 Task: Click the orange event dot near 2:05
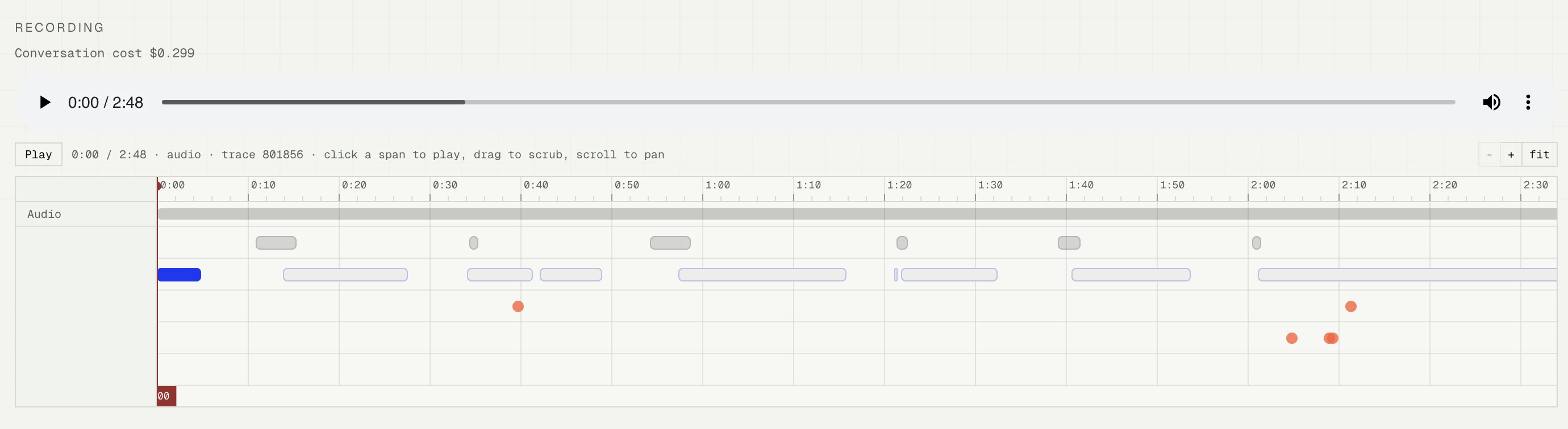(x=1292, y=338)
